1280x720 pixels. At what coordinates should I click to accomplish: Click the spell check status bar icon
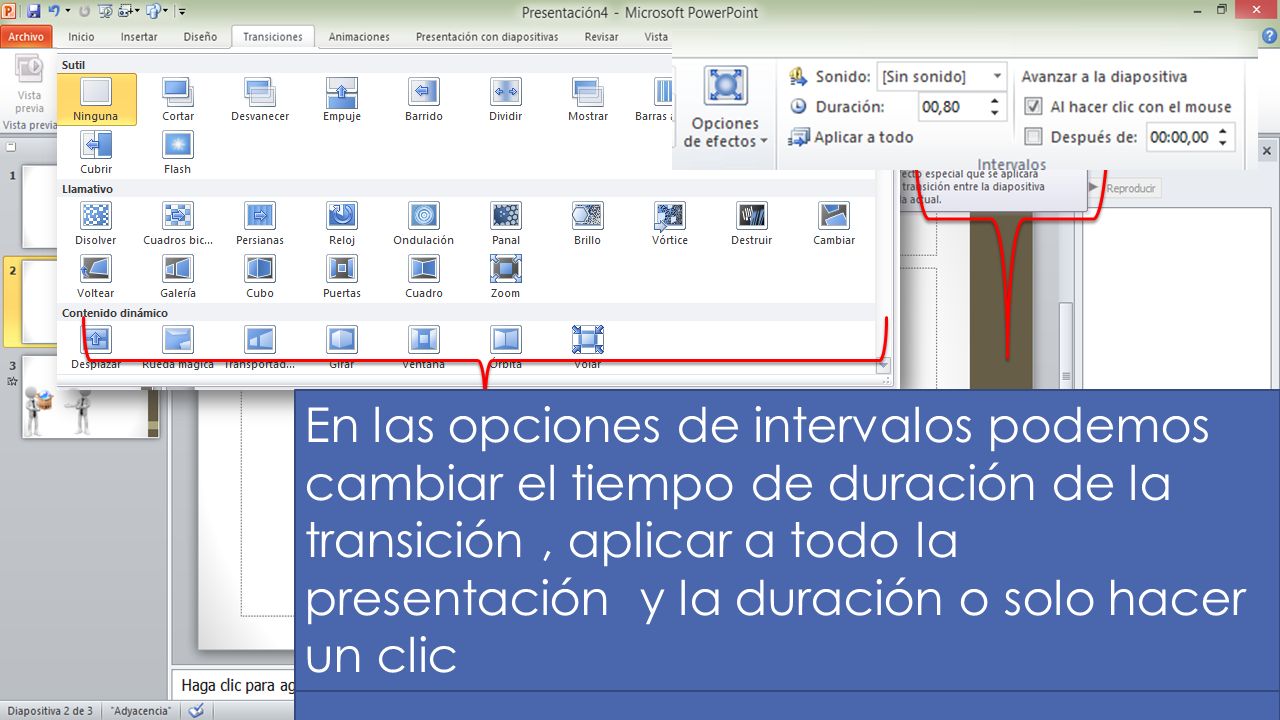point(196,710)
